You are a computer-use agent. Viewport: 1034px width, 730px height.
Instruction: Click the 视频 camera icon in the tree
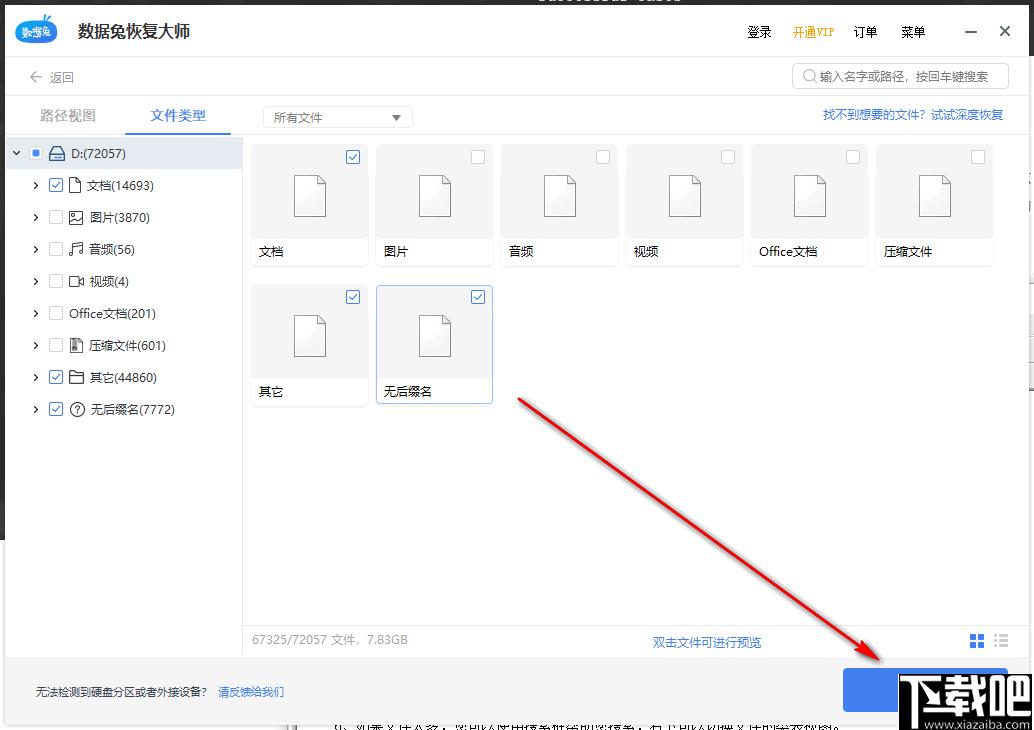coord(76,282)
